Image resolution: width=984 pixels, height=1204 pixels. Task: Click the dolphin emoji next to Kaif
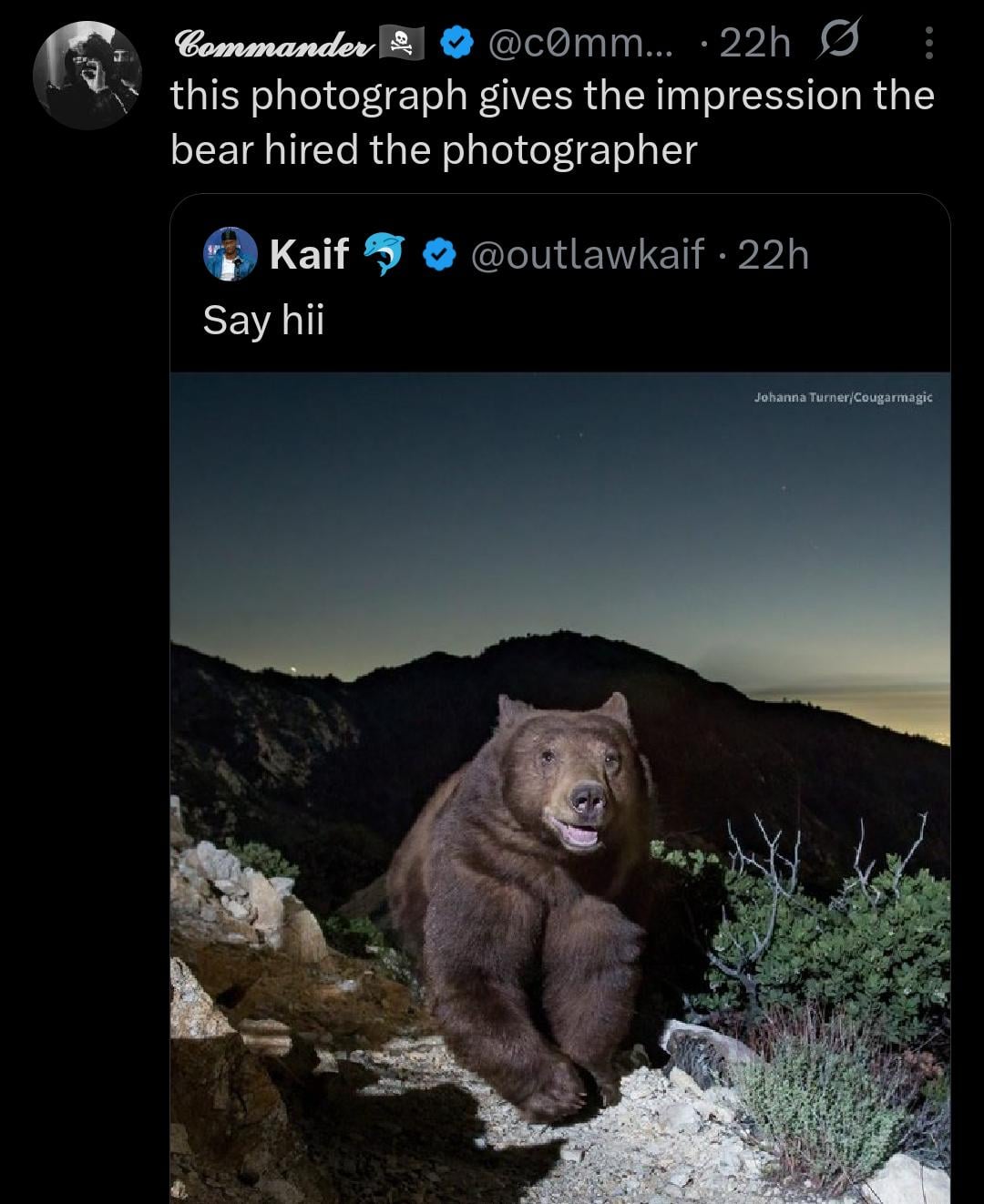tap(384, 254)
